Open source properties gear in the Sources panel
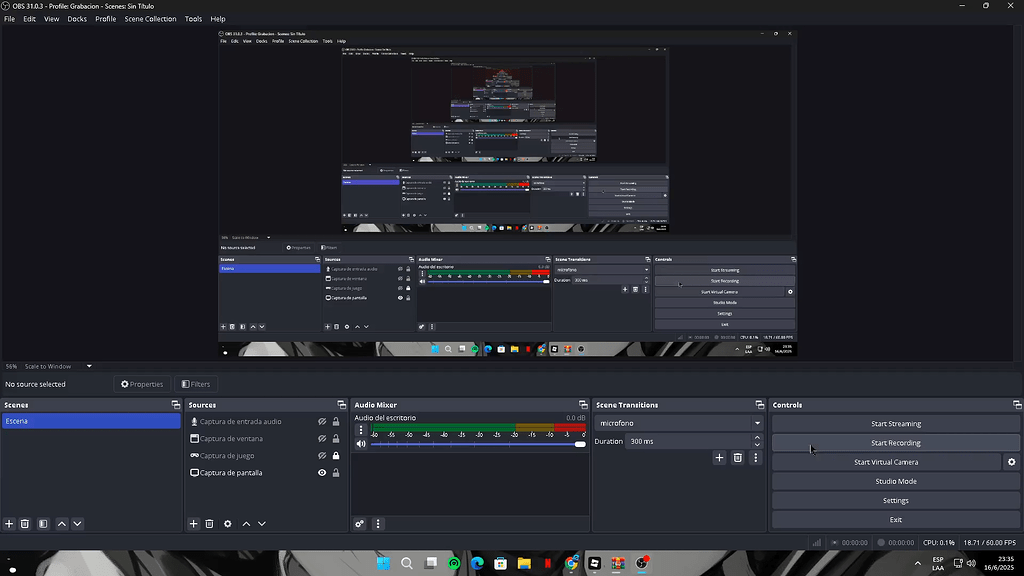 point(228,524)
